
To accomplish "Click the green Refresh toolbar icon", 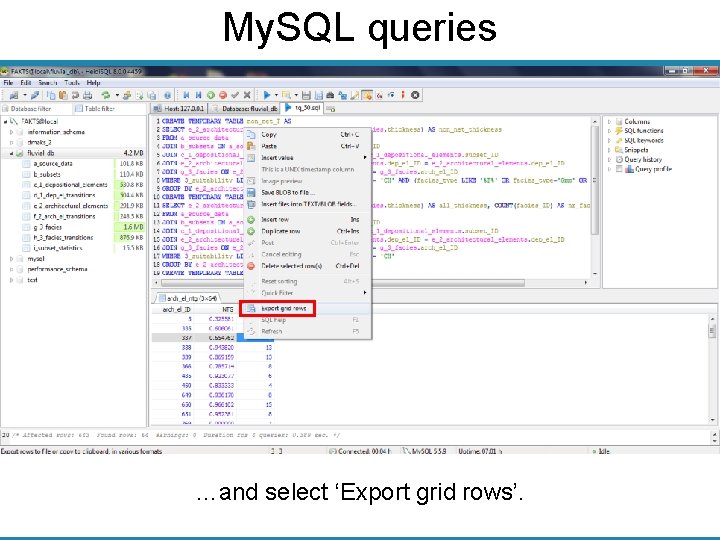I will [106, 96].
